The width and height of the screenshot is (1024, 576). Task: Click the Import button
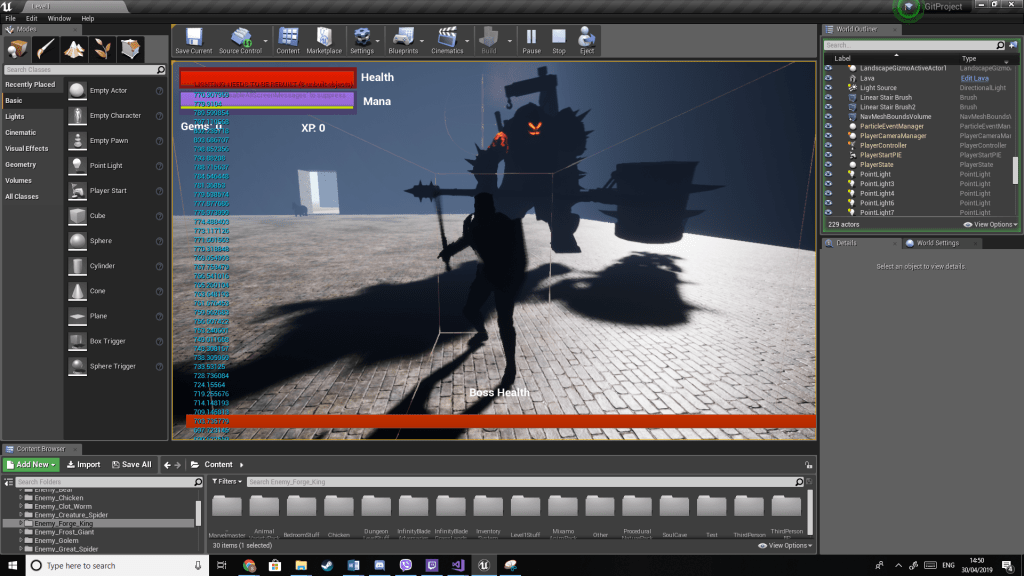(83, 464)
